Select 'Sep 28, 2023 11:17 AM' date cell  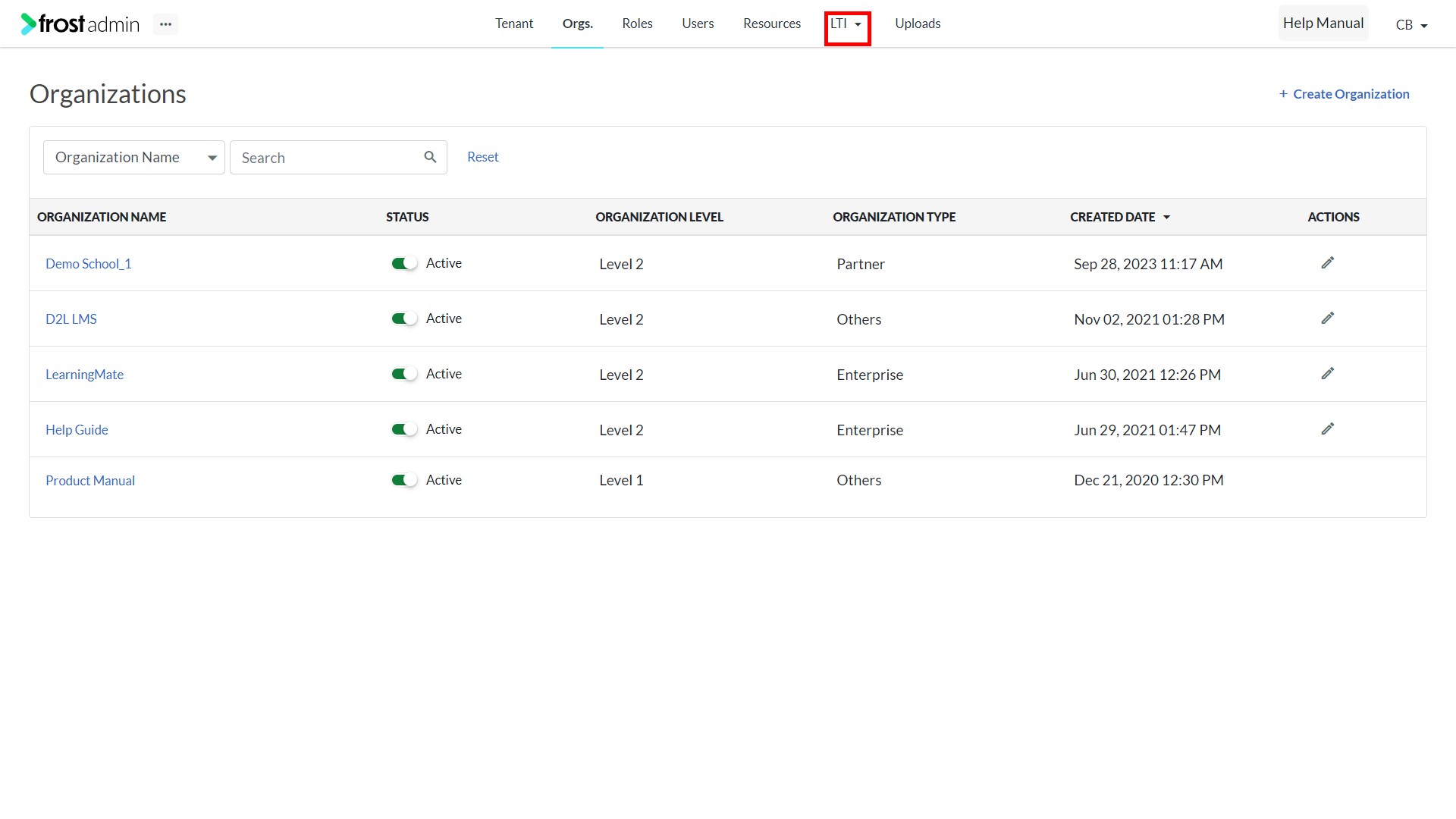[x=1148, y=264]
